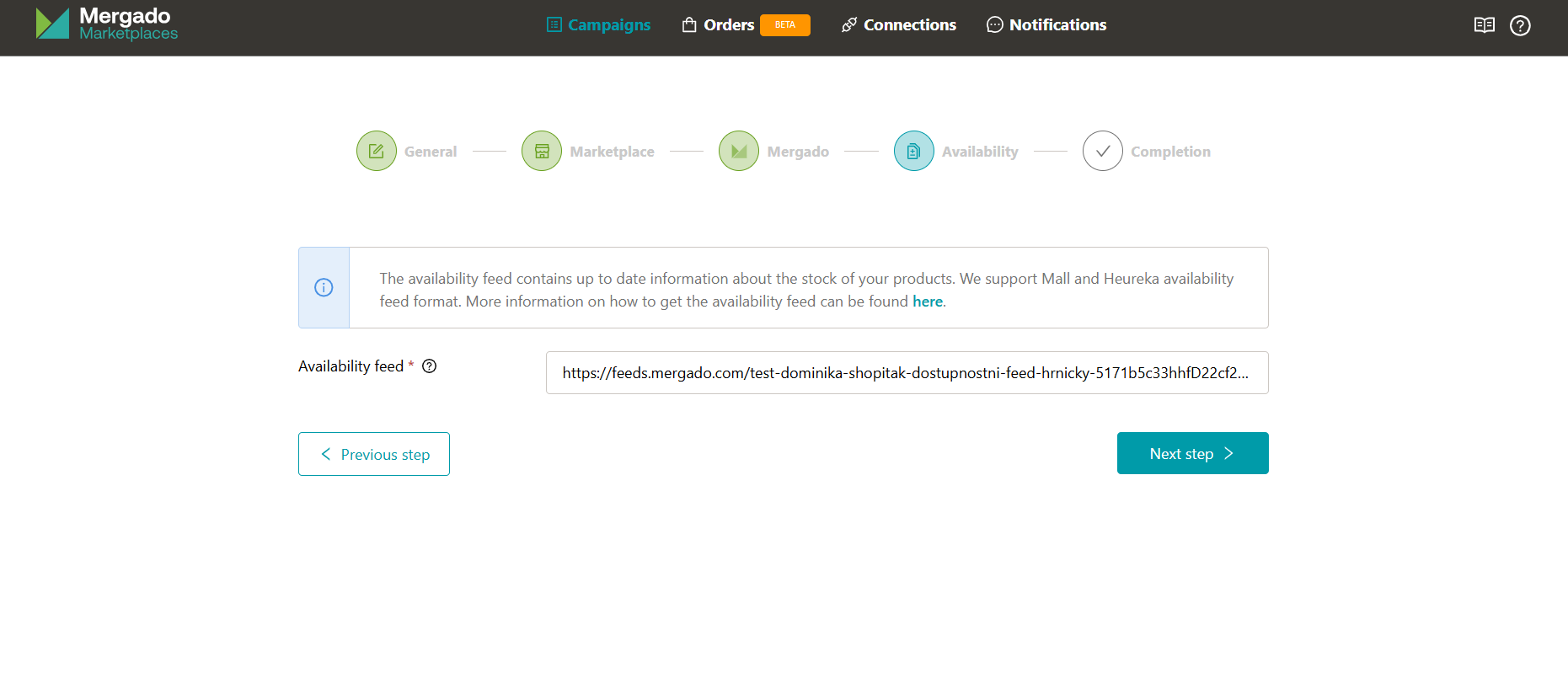
Task: Click the Availability step document icon
Action: coord(913,152)
